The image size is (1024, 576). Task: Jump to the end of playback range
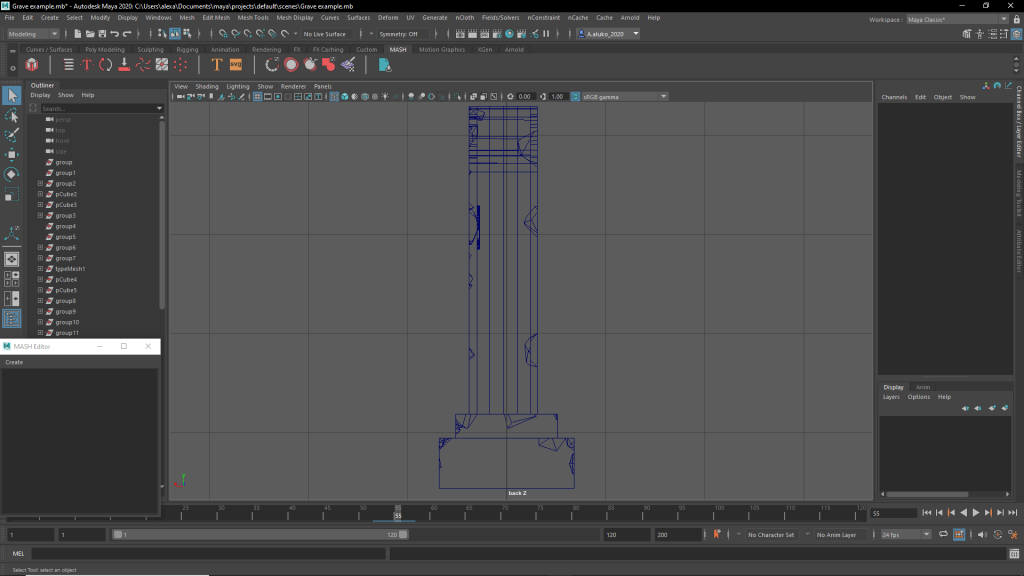[1011, 513]
